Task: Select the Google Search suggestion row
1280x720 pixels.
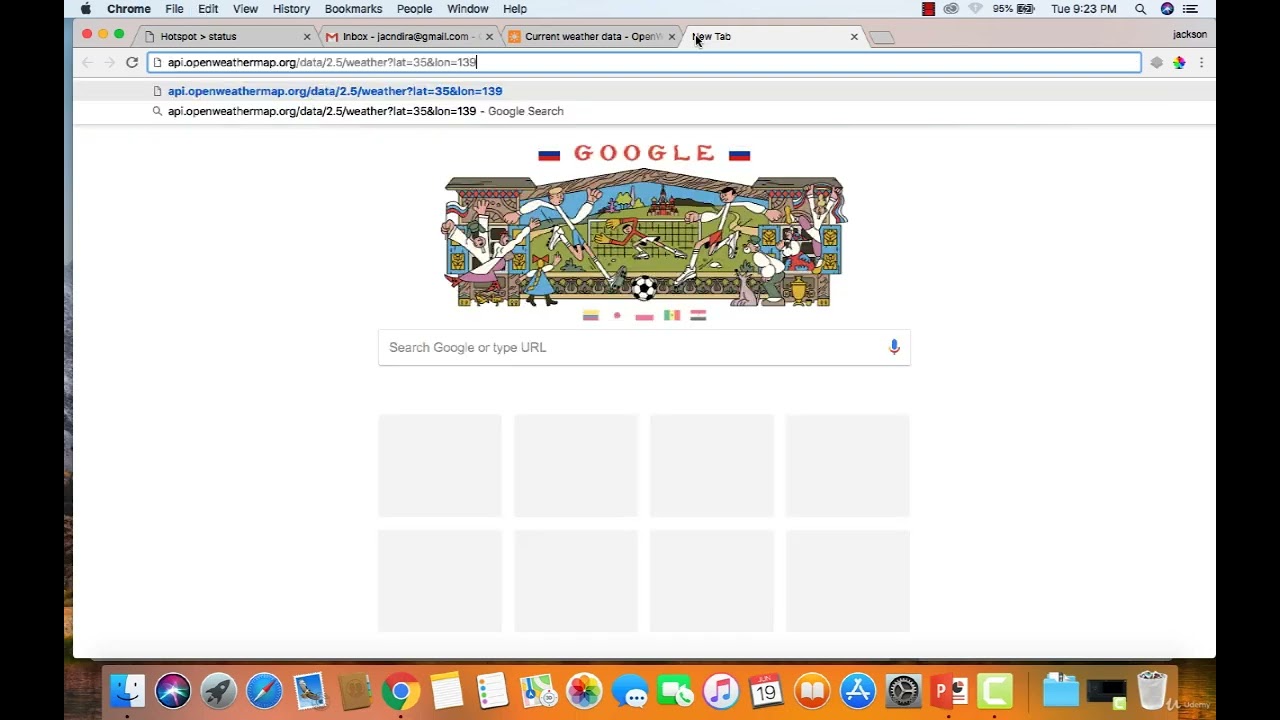Action: click(644, 111)
